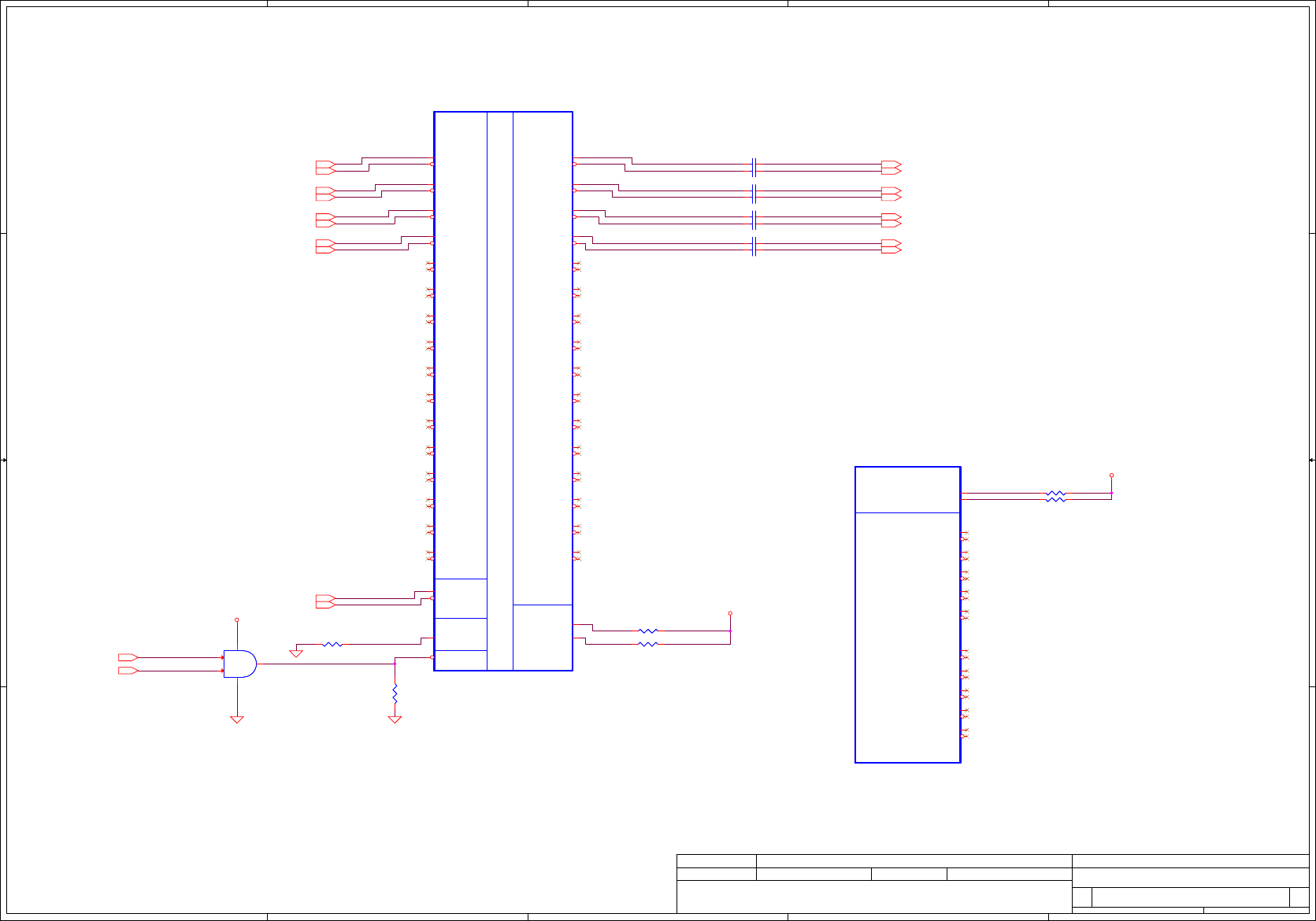Pick the double port connector feeding the IC's lower section
Screen dimensions: 1316x921
click(326, 601)
